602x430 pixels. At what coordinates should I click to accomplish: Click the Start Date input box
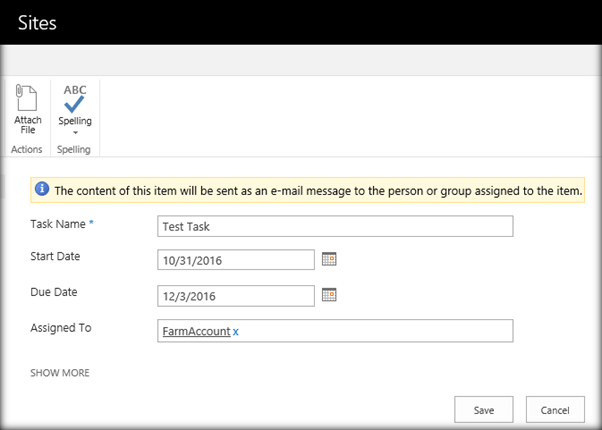[x=236, y=260]
